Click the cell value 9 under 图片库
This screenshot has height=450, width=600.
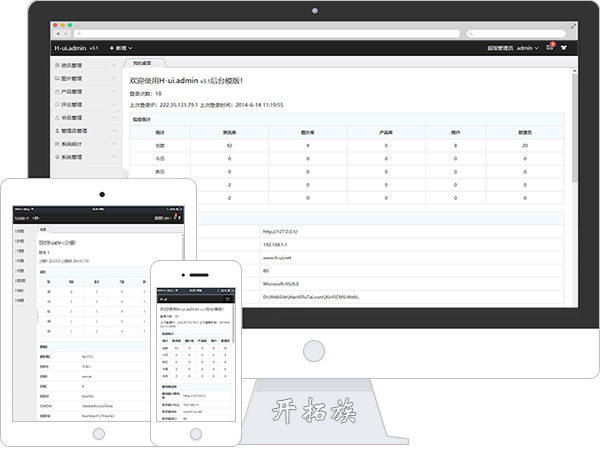click(x=307, y=146)
